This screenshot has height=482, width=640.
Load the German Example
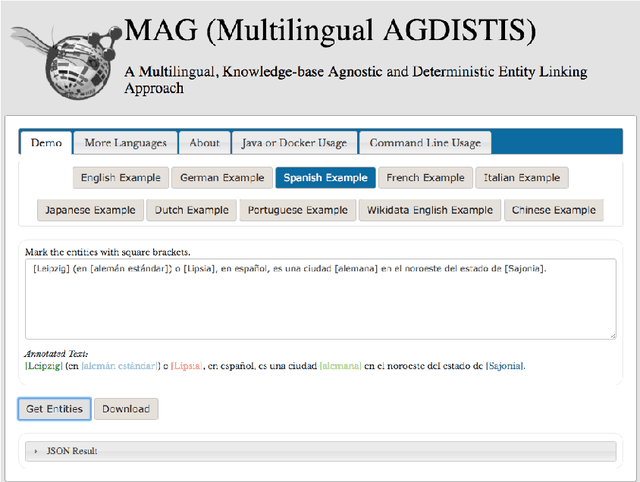coord(221,178)
